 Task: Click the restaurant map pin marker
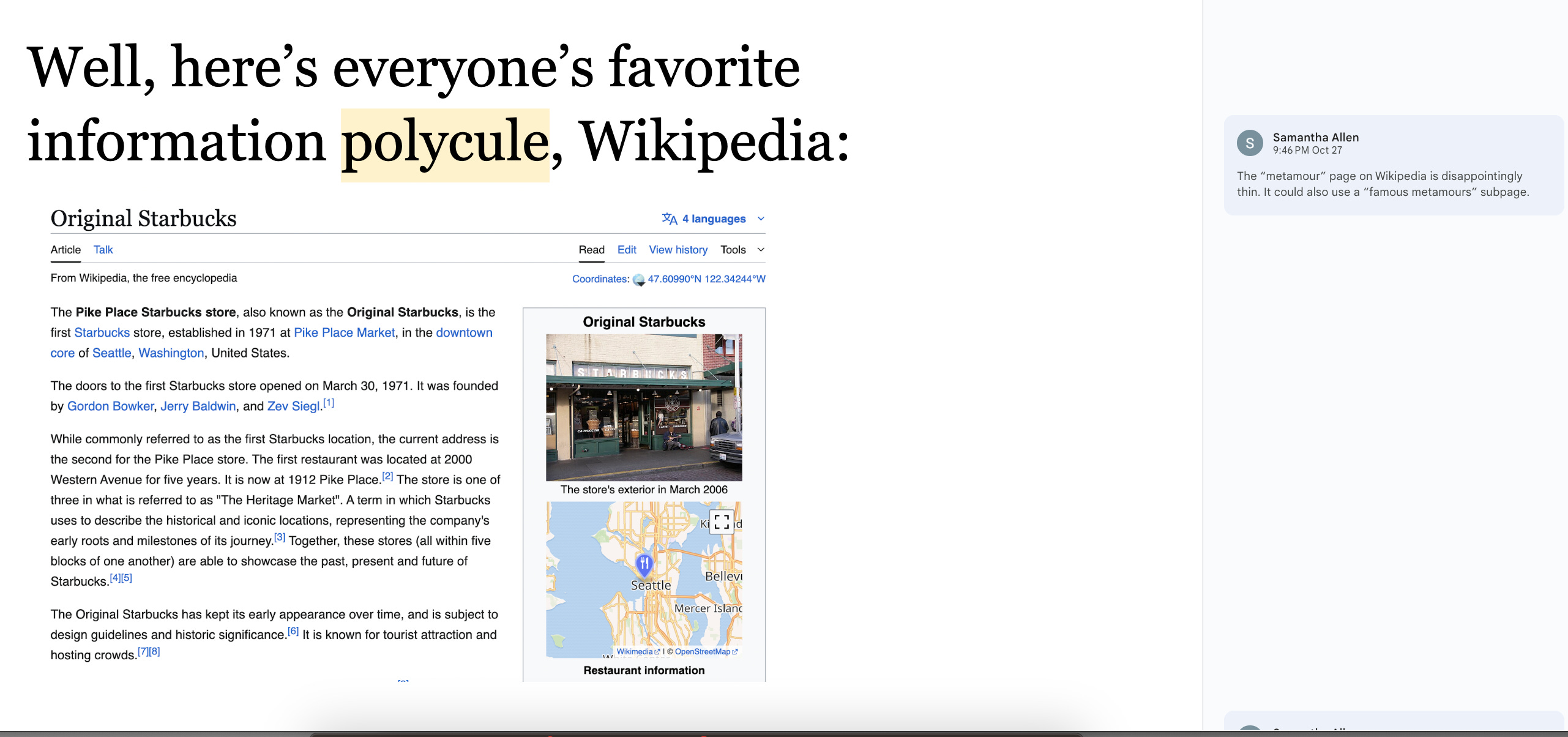coord(644,564)
